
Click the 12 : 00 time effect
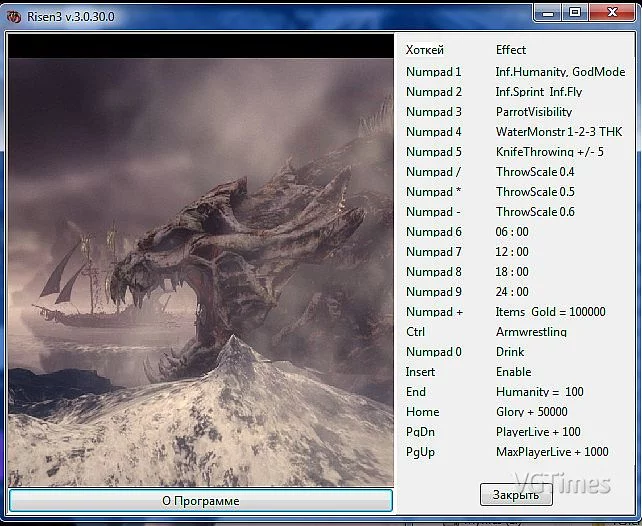[x=512, y=252]
